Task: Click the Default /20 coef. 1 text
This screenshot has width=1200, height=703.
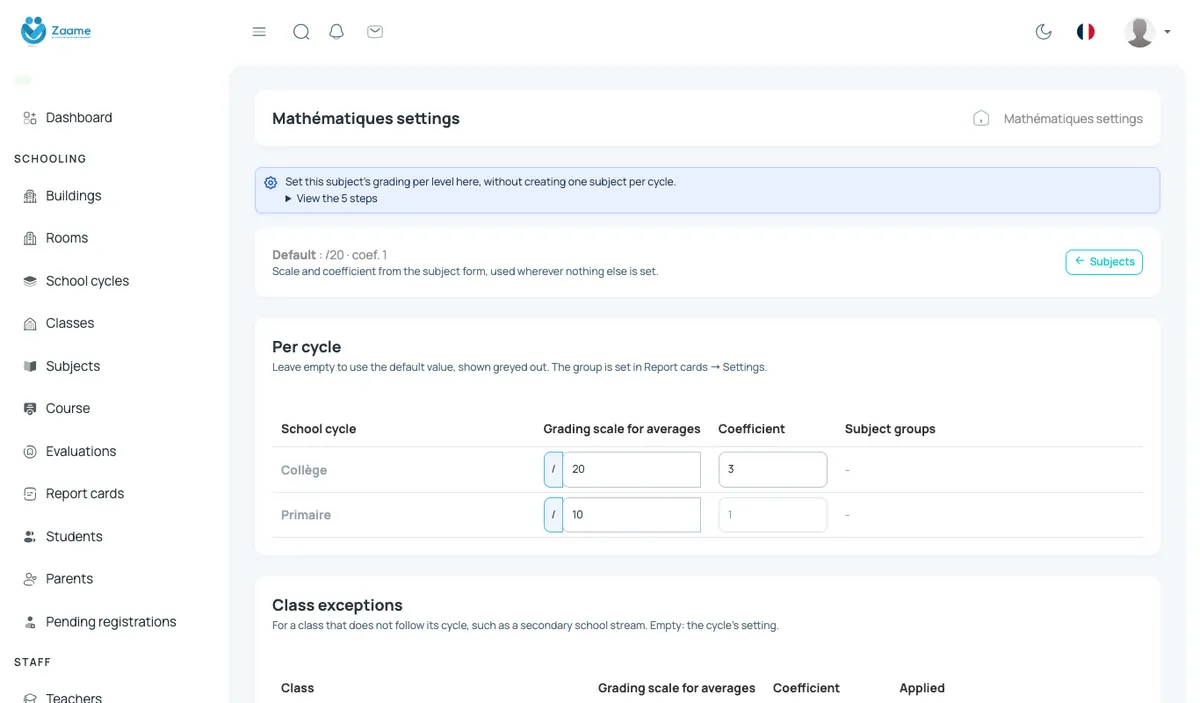Action: (x=329, y=255)
